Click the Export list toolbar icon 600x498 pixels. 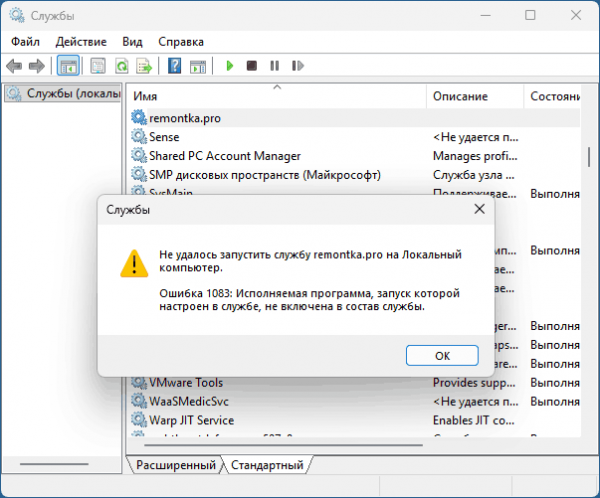pyautogui.click(x=144, y=66)
